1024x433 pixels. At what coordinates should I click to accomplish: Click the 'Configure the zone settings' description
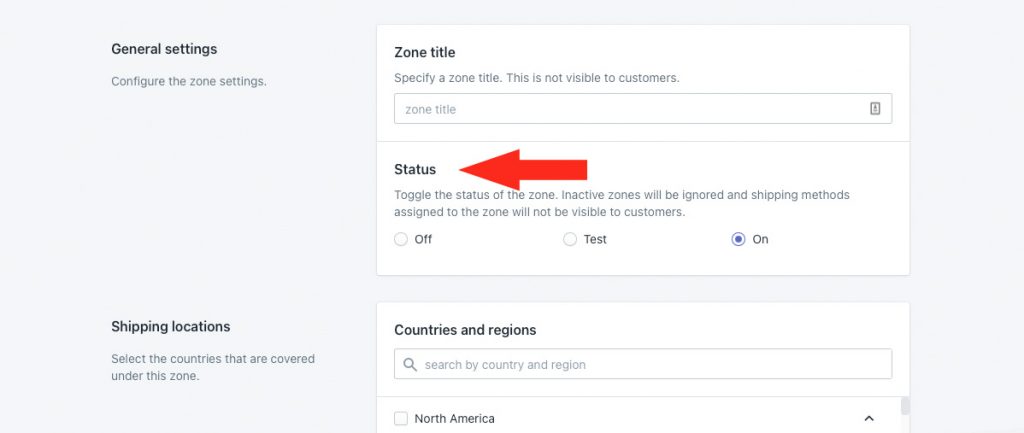[x=189, y=82]
